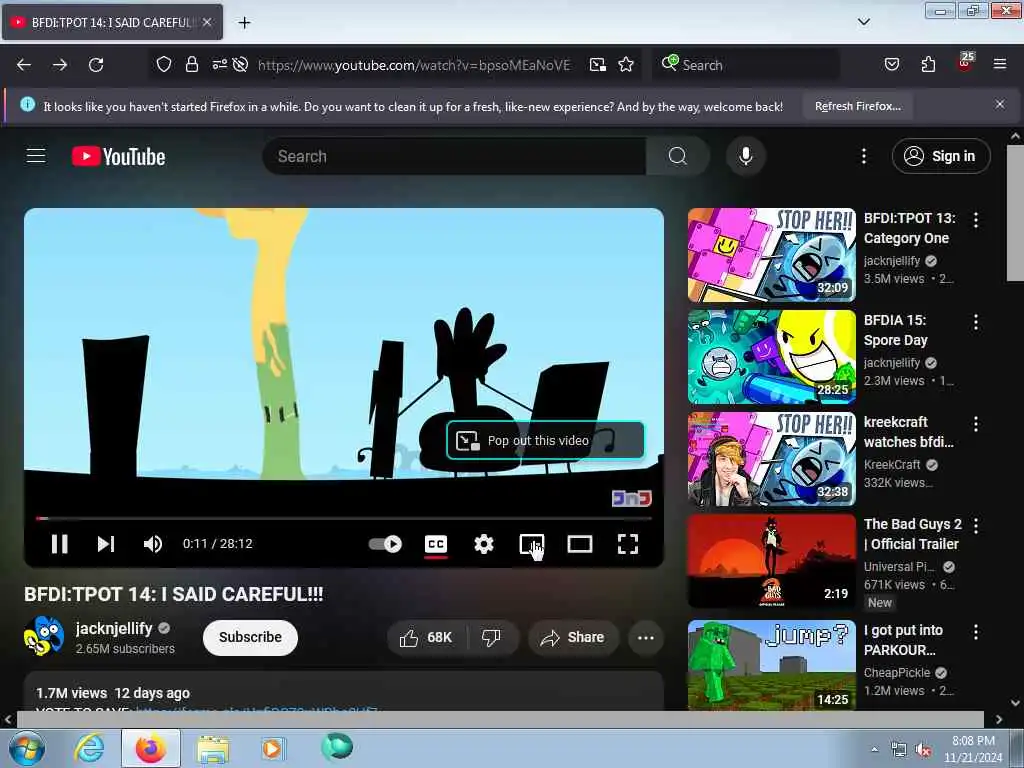Launch Internet Explorer from taskbar

[89, 748]
